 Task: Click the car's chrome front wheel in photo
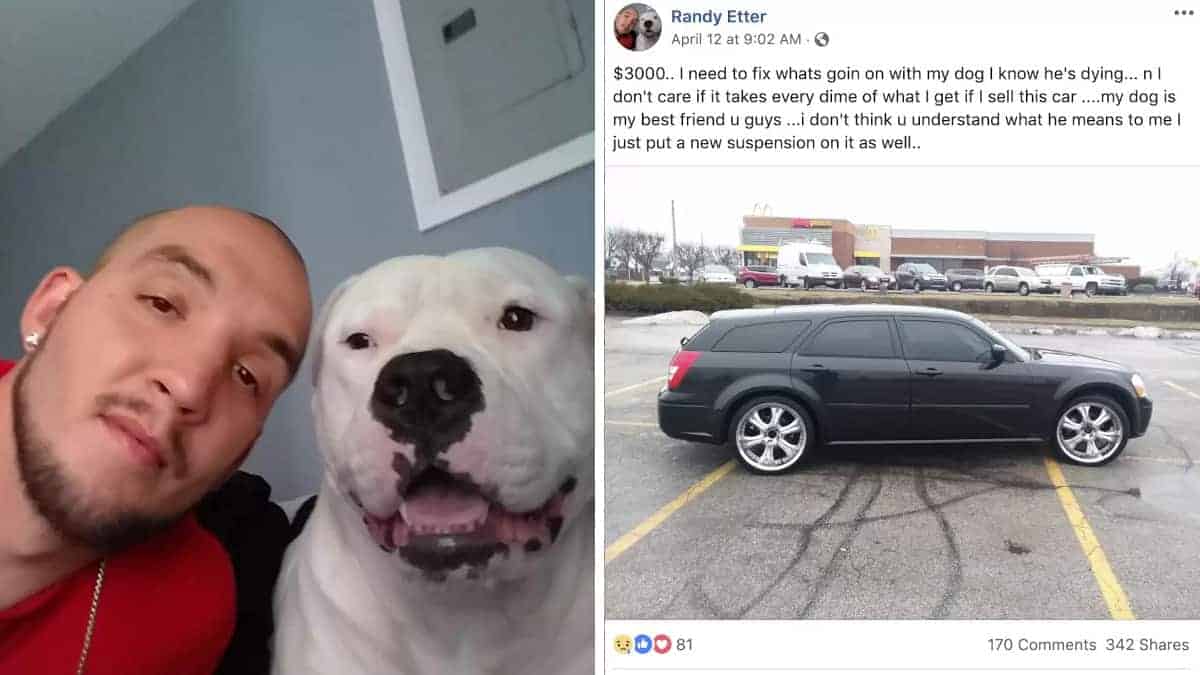click(x=1090, y=432)
